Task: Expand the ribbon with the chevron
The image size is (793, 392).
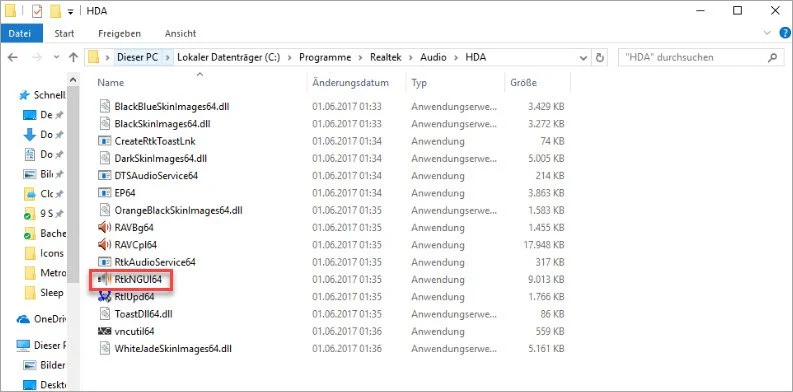Action: (768, 33)
